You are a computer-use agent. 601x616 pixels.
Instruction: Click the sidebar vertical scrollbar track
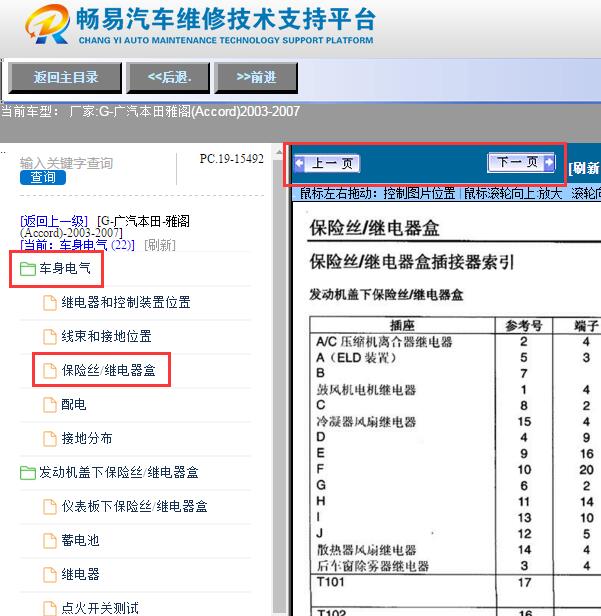click(279, 385)
